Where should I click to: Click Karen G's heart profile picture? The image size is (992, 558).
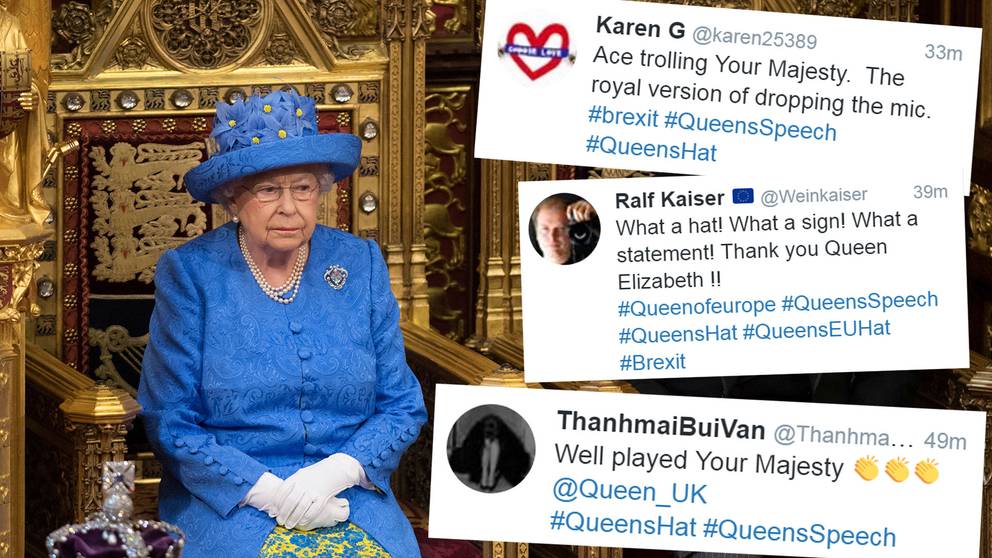536,51
